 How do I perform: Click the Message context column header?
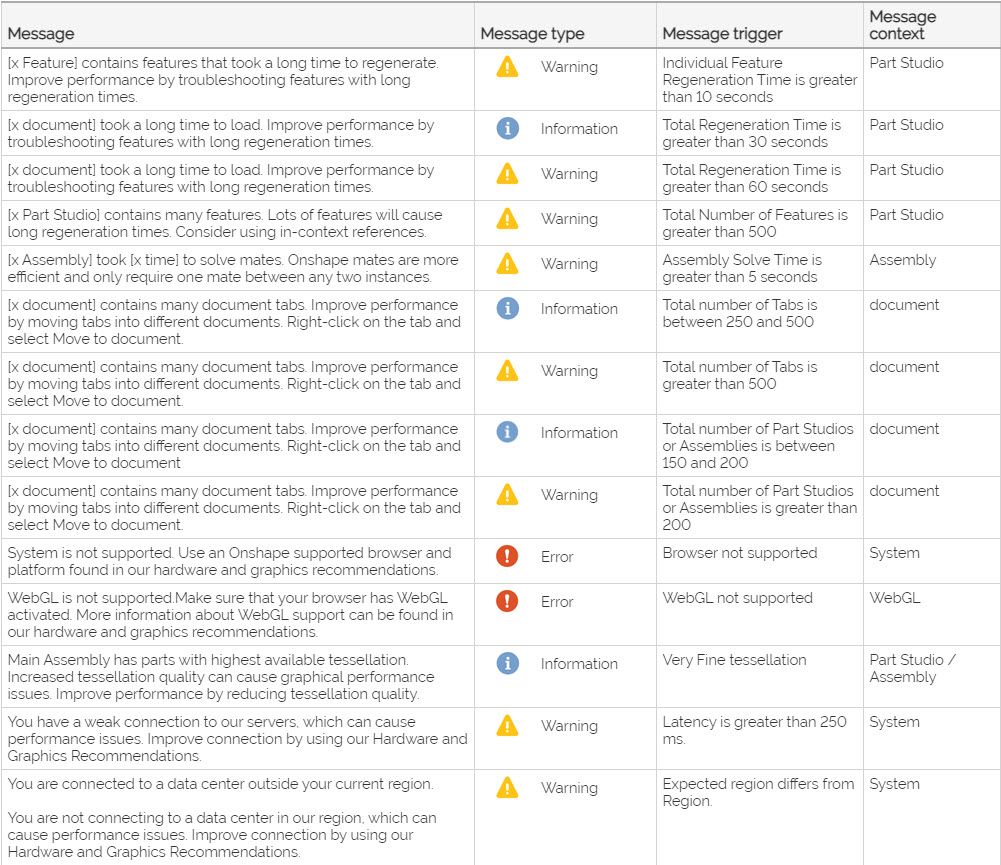[902, 25]
